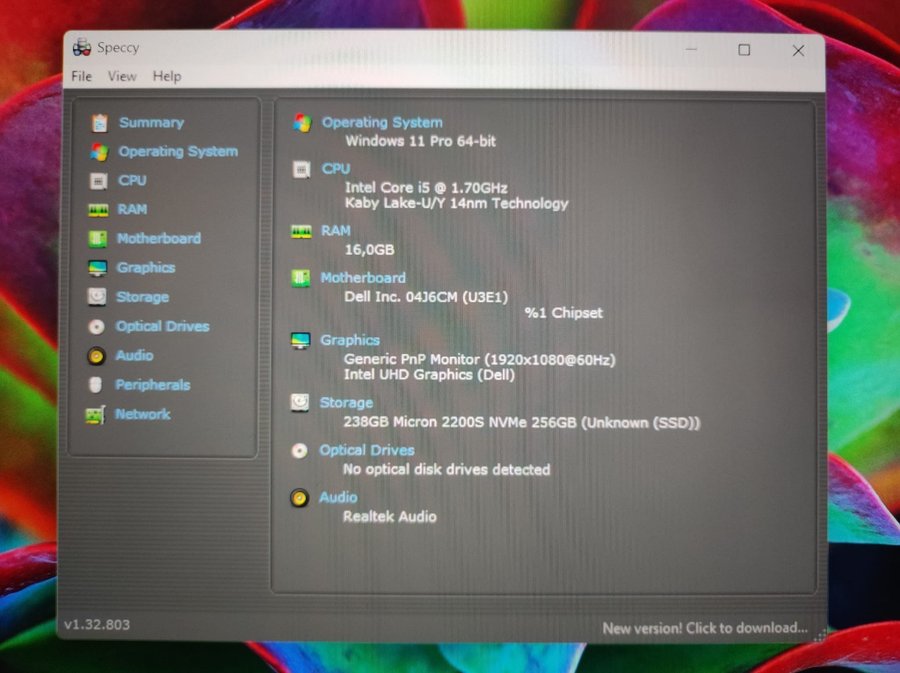Click the Summary clipboard icon in sidebar
Image resolution: width=900 pixels, height=673 pixels.
coord(99,123)
